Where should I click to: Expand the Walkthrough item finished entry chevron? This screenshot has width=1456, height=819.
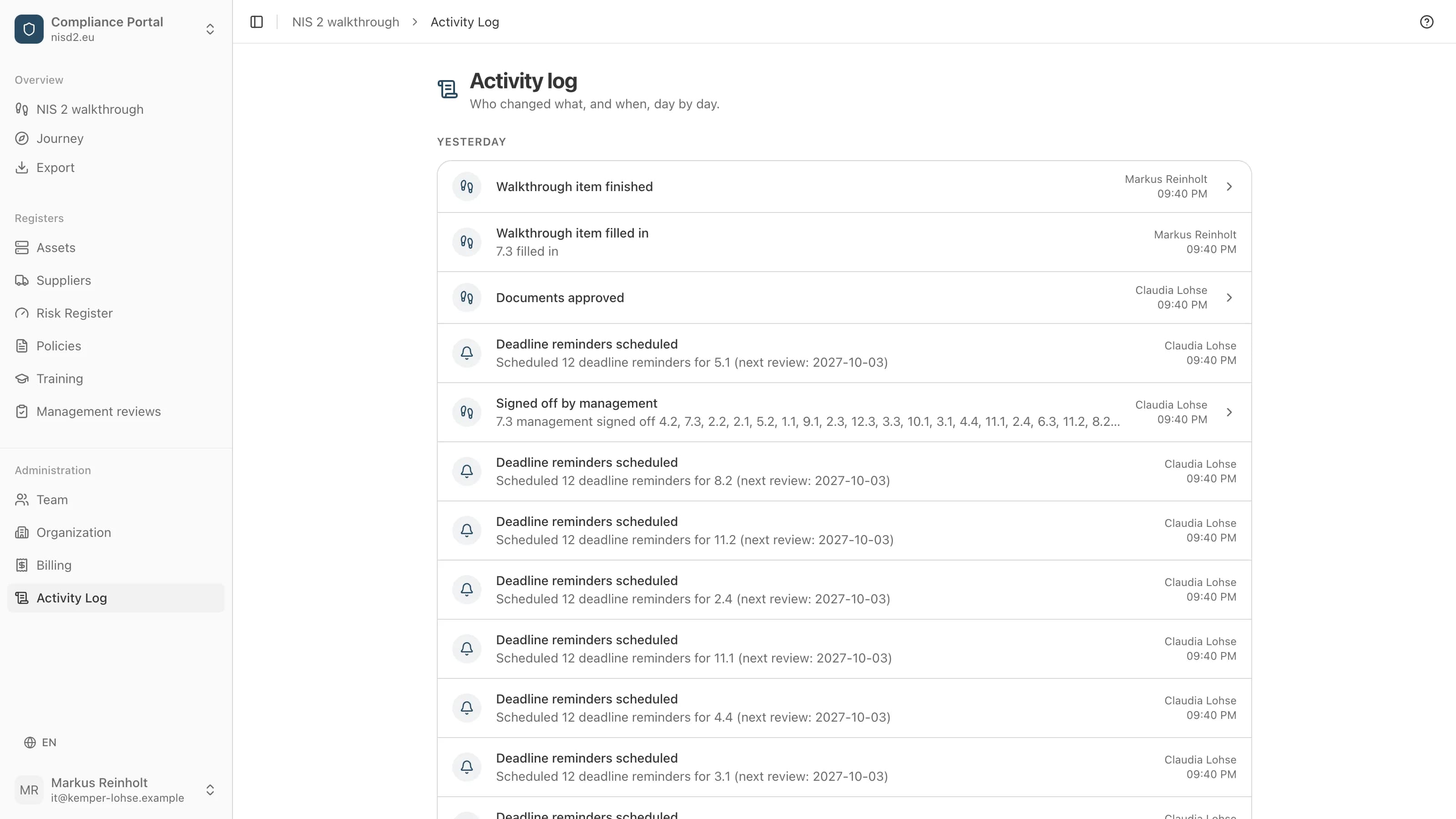tap(1229, 187)
